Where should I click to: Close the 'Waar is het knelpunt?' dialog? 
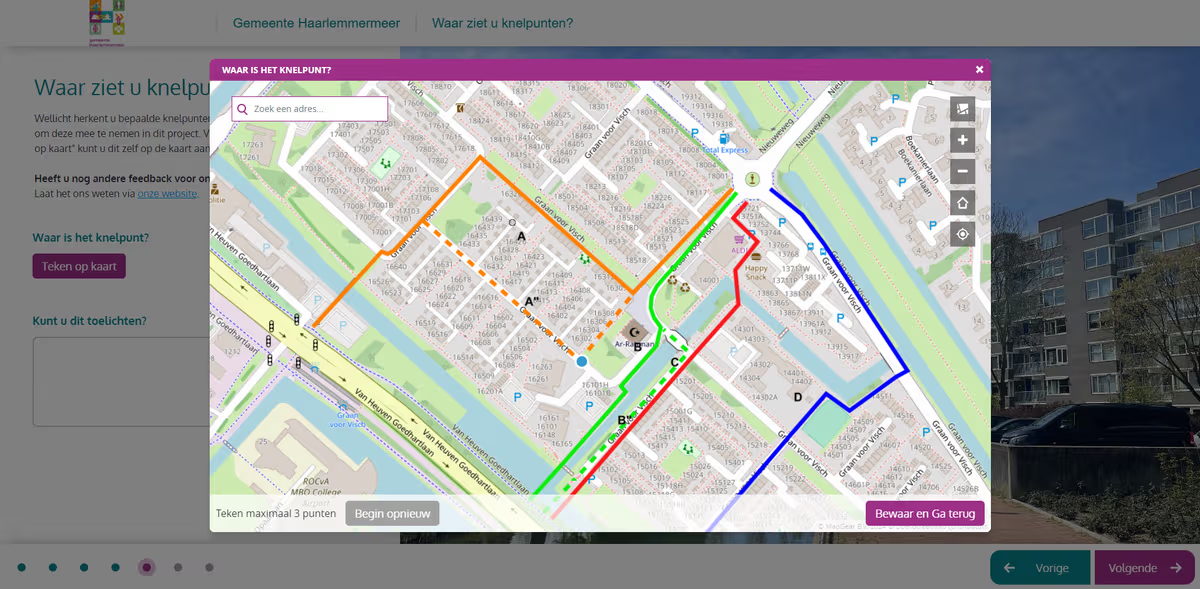coord(979,70)
